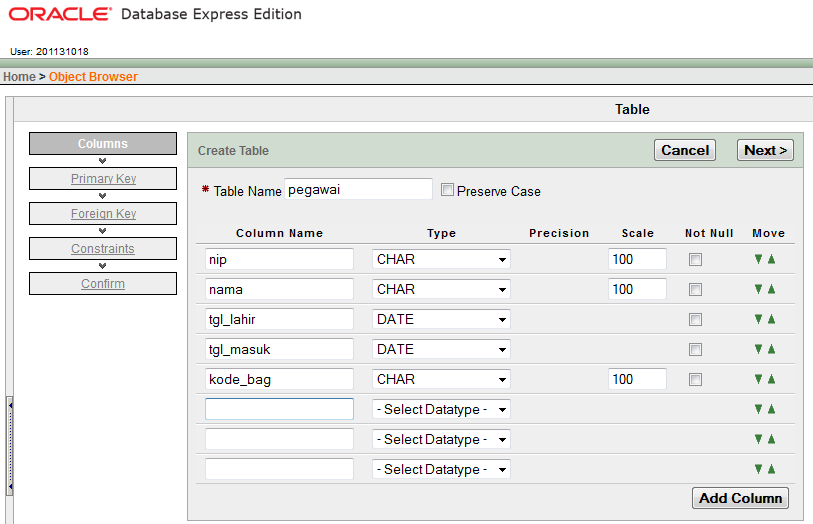The image size is (813, 524).
Task: Move the nama column up
Action: [x=771, y=289]
